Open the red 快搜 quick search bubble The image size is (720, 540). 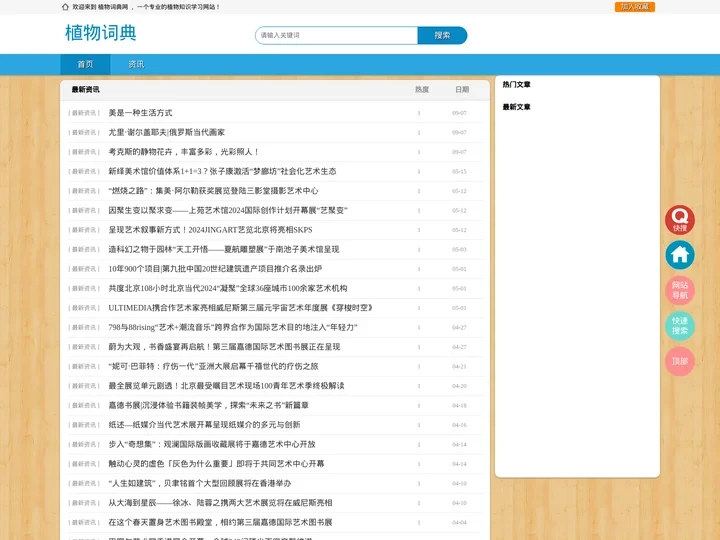coord(680,219)
